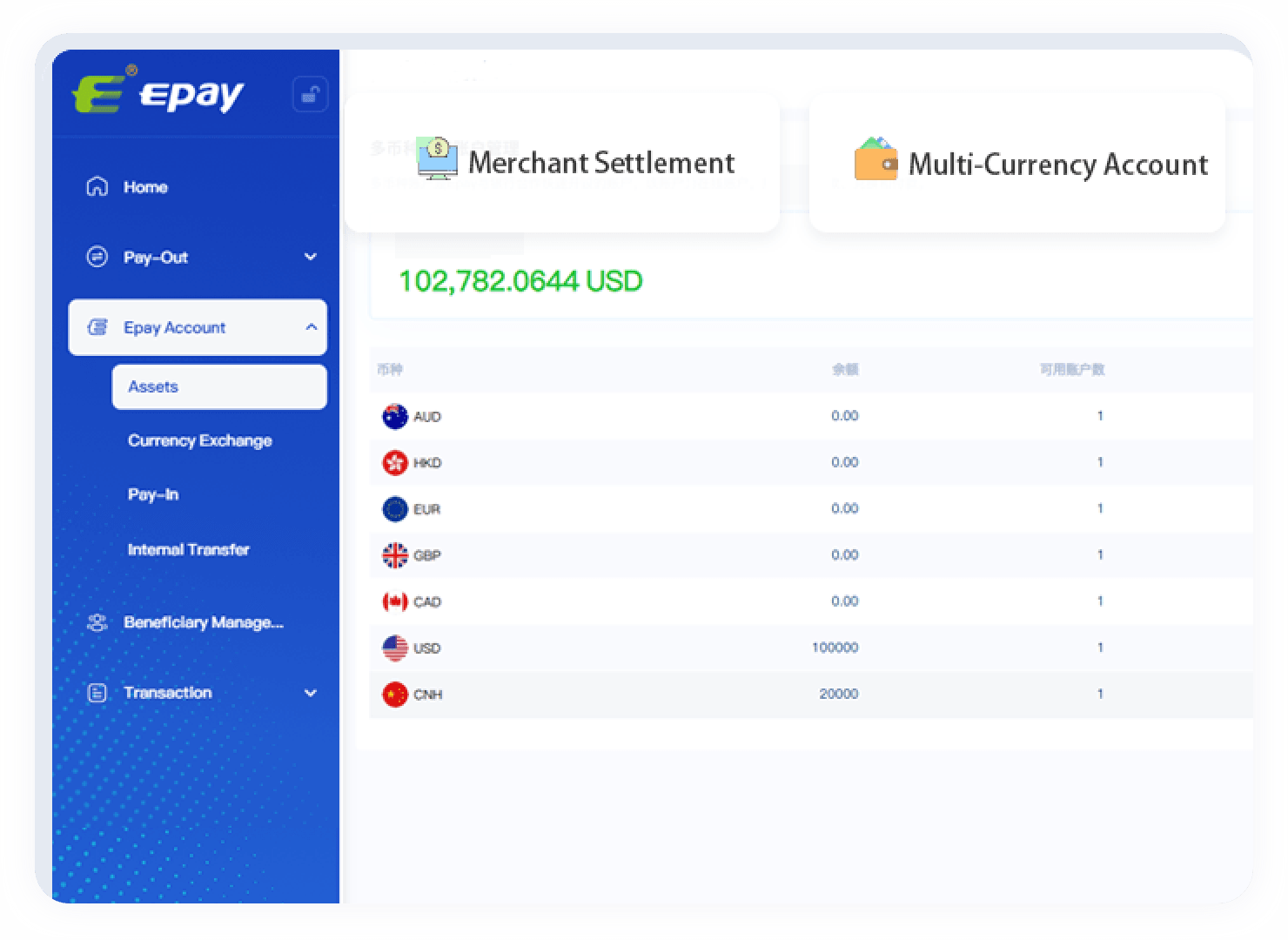The width and height of the screenshot is (1288, 940).
Task: Select the Assets submenu item
Action: point(219,386)
